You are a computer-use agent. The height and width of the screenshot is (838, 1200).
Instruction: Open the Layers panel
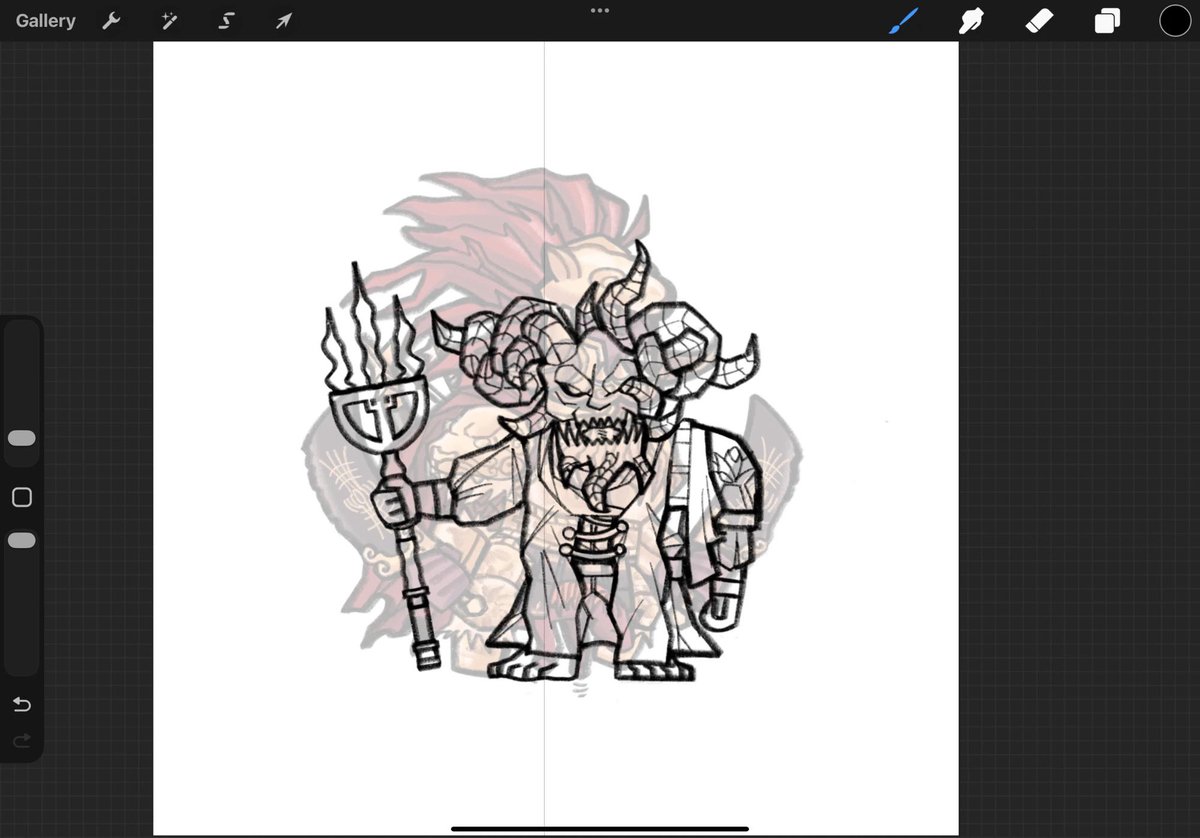[1107, 20]
